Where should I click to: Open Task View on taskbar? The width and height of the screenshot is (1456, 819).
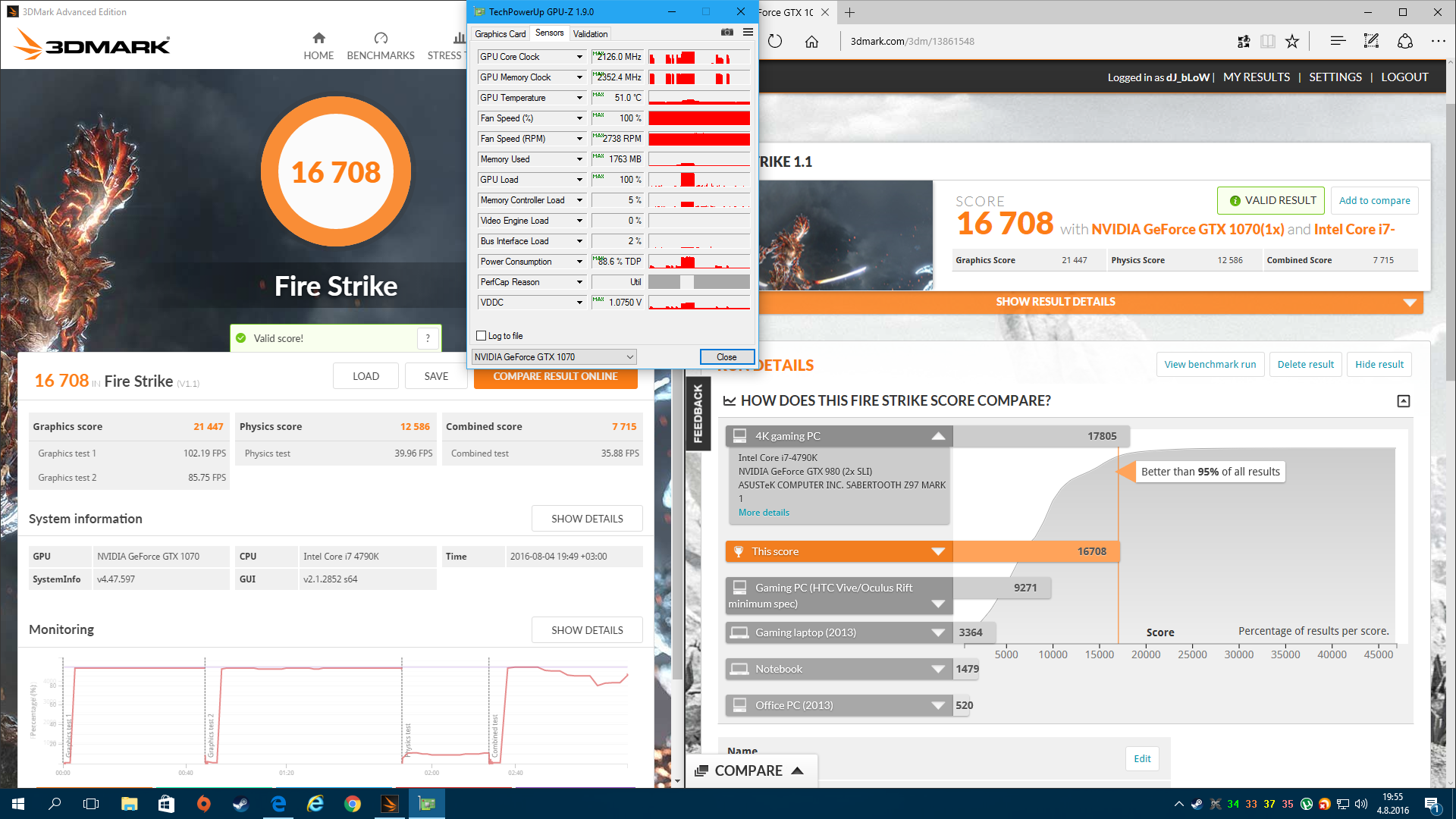[x=91, y=804]
